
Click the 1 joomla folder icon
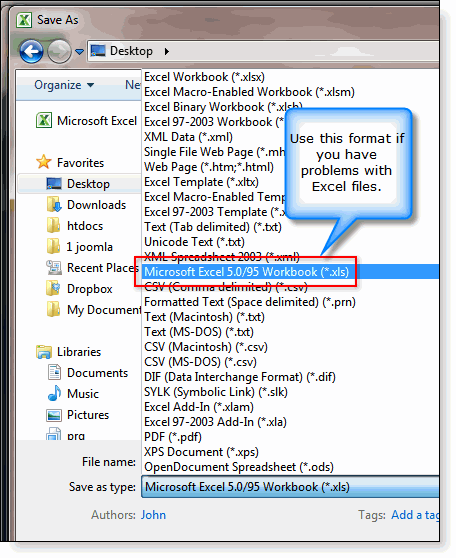(53, 247)
